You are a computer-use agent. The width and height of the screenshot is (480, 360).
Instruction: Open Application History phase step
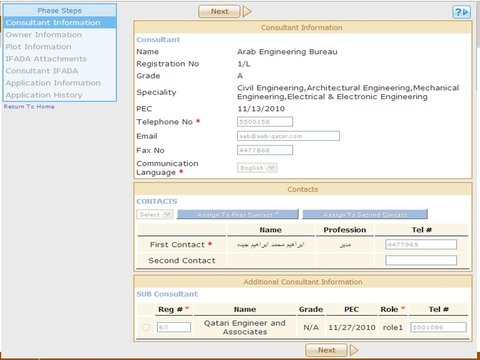pyautogui.click(x=44, y=95)
